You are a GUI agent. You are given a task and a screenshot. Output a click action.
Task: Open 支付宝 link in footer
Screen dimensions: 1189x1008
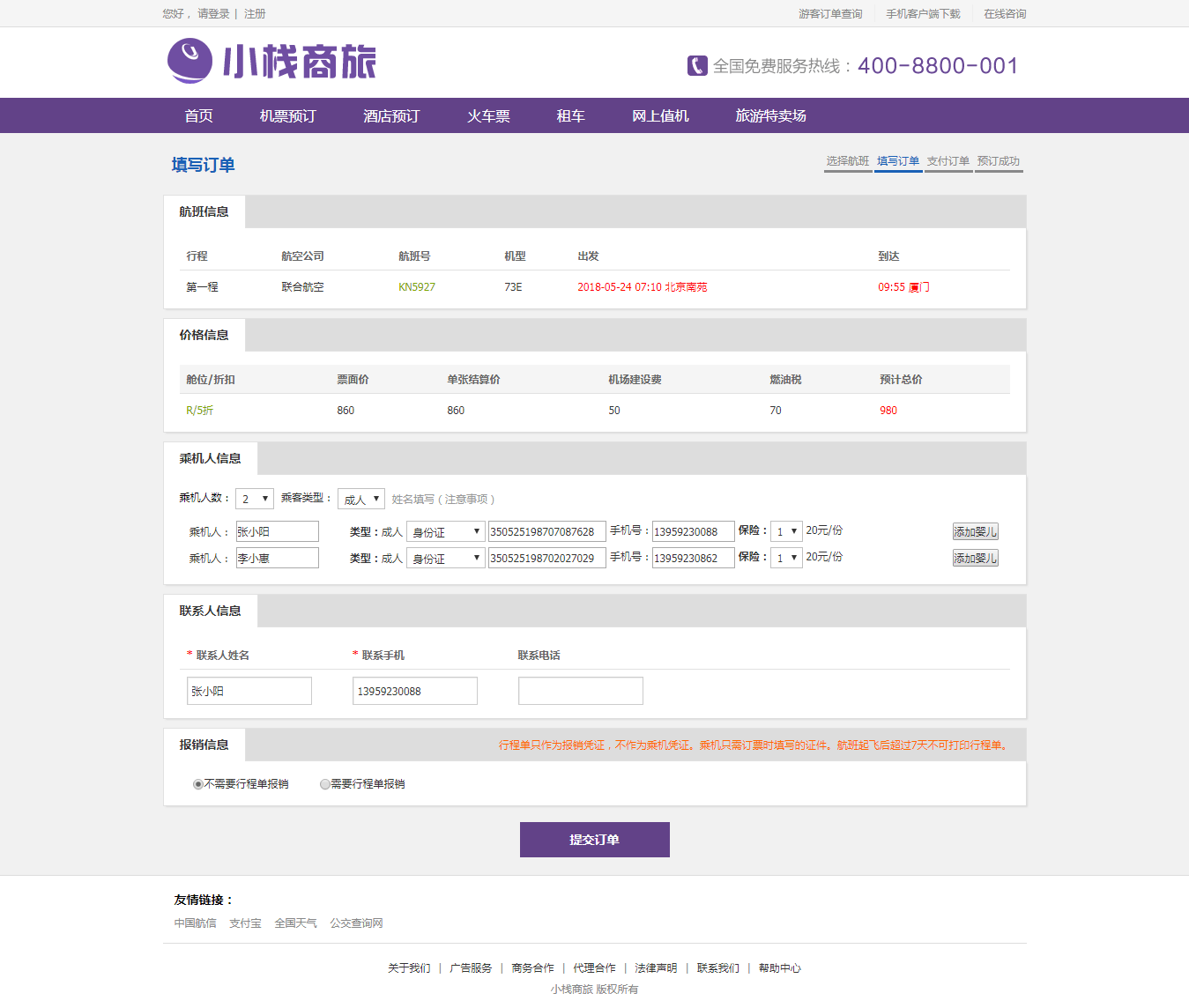(x=245, y=923)
